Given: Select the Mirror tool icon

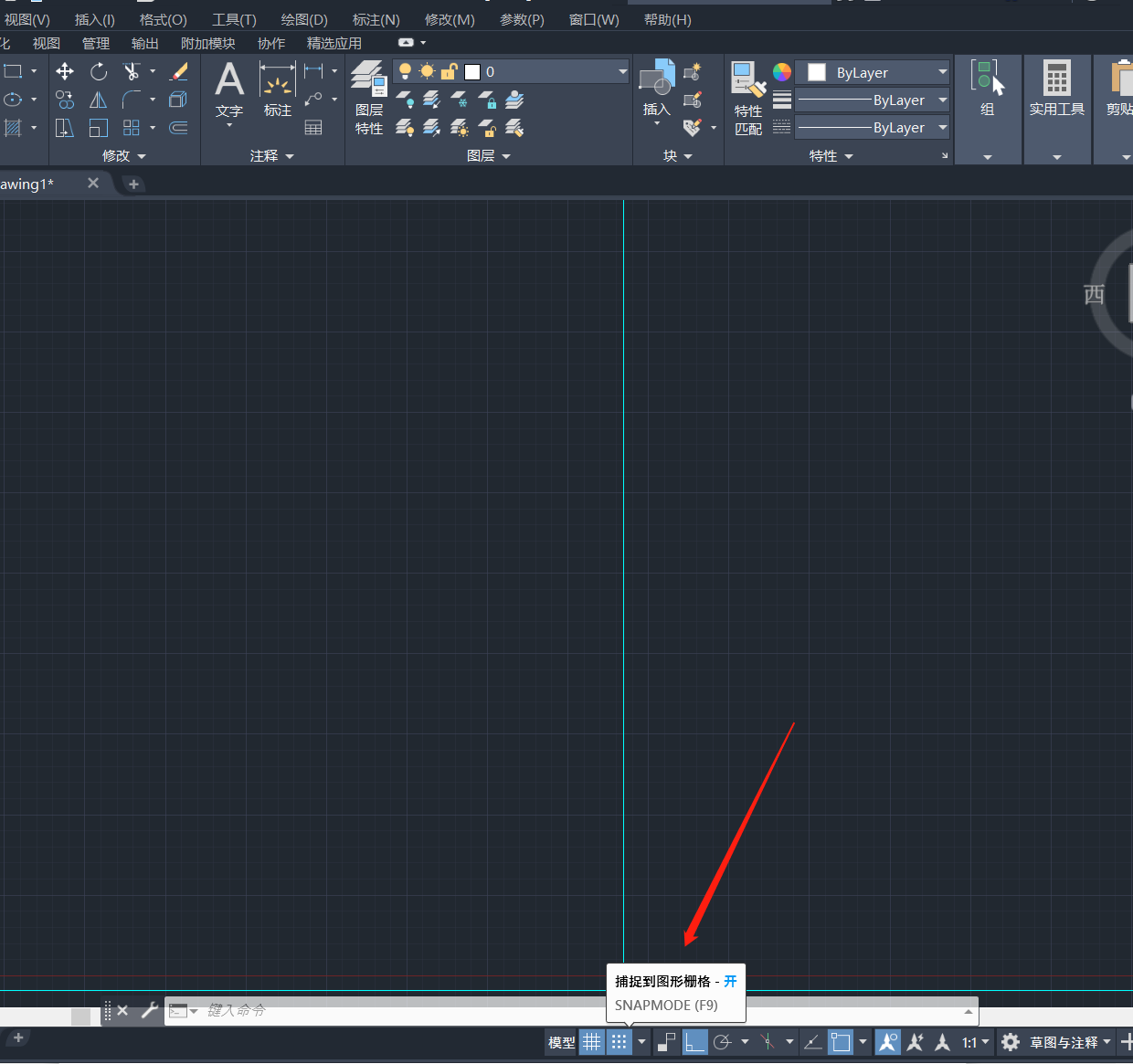Looking at the screenshot, I should (x=99, y=100).
